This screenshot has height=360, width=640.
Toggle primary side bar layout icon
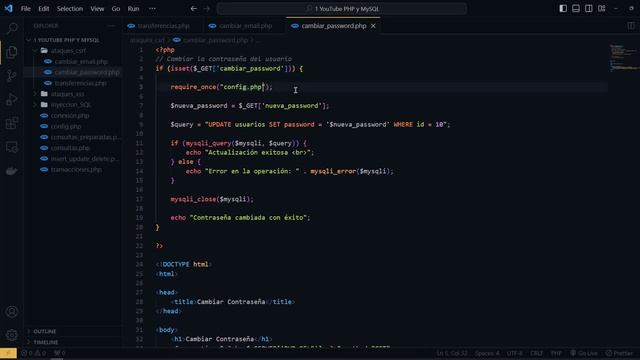pyautogui.click(x=563, y=9)
